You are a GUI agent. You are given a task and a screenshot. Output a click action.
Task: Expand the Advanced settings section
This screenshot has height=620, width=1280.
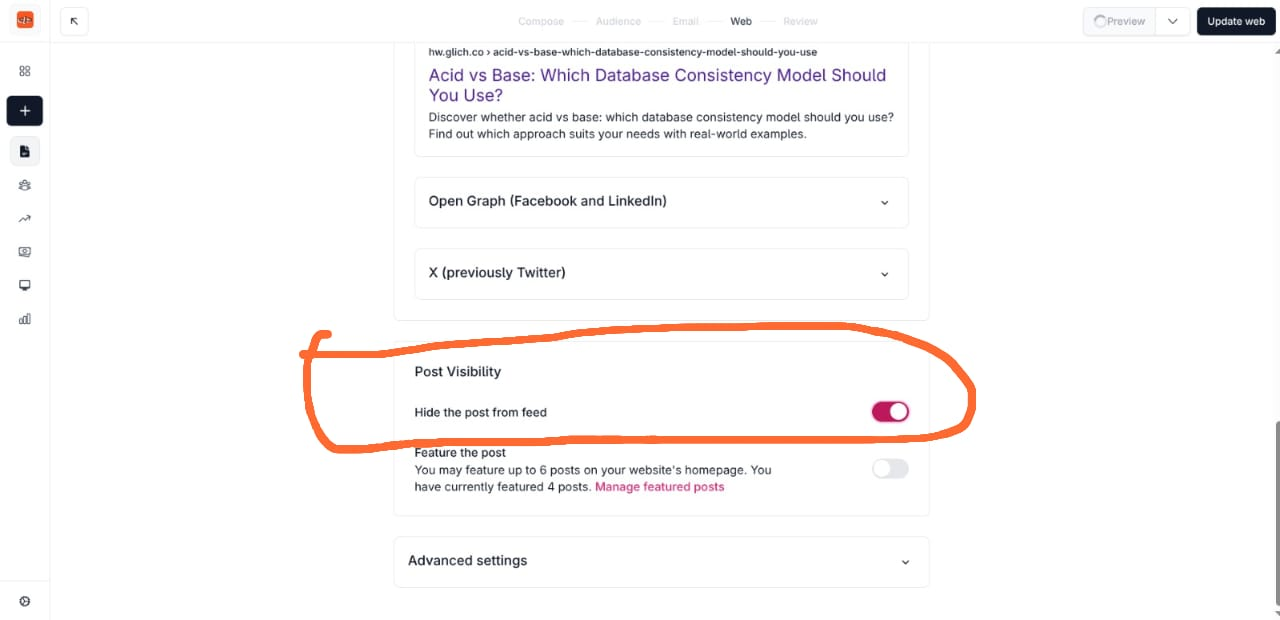coord(661,561)
